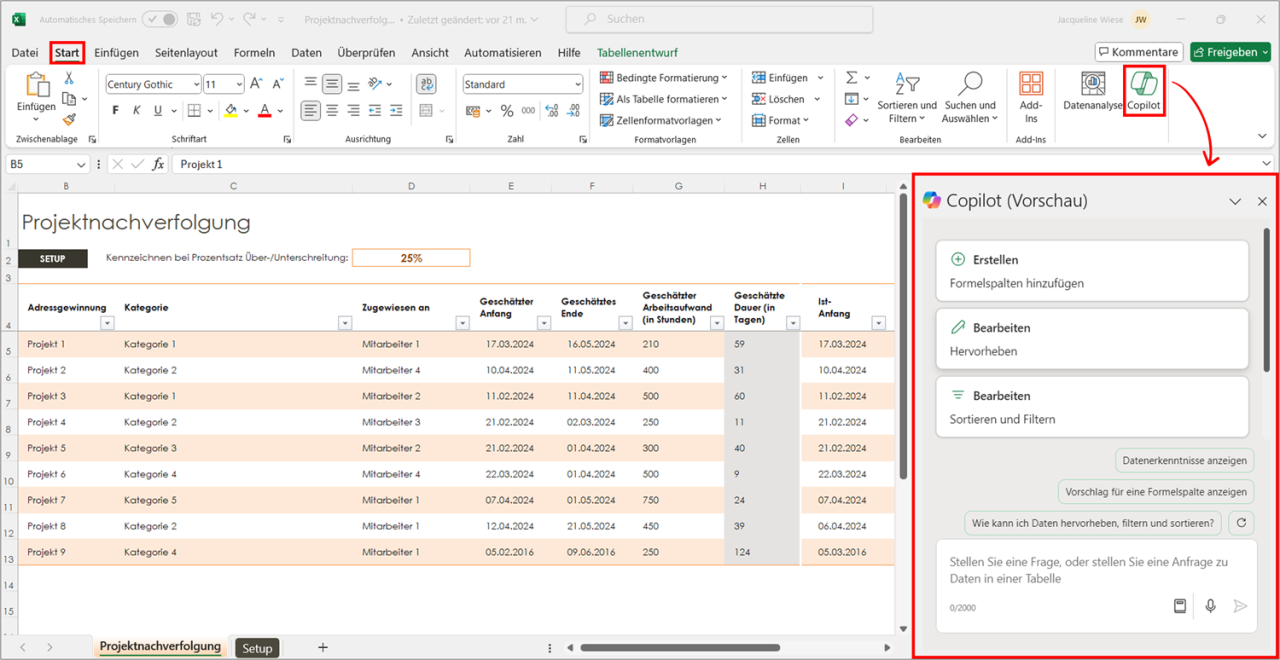Click Datenerkenntnisse anzeigen suggestion
This screenshot has height=660, width=1280.
click(x=1184, y=460)
